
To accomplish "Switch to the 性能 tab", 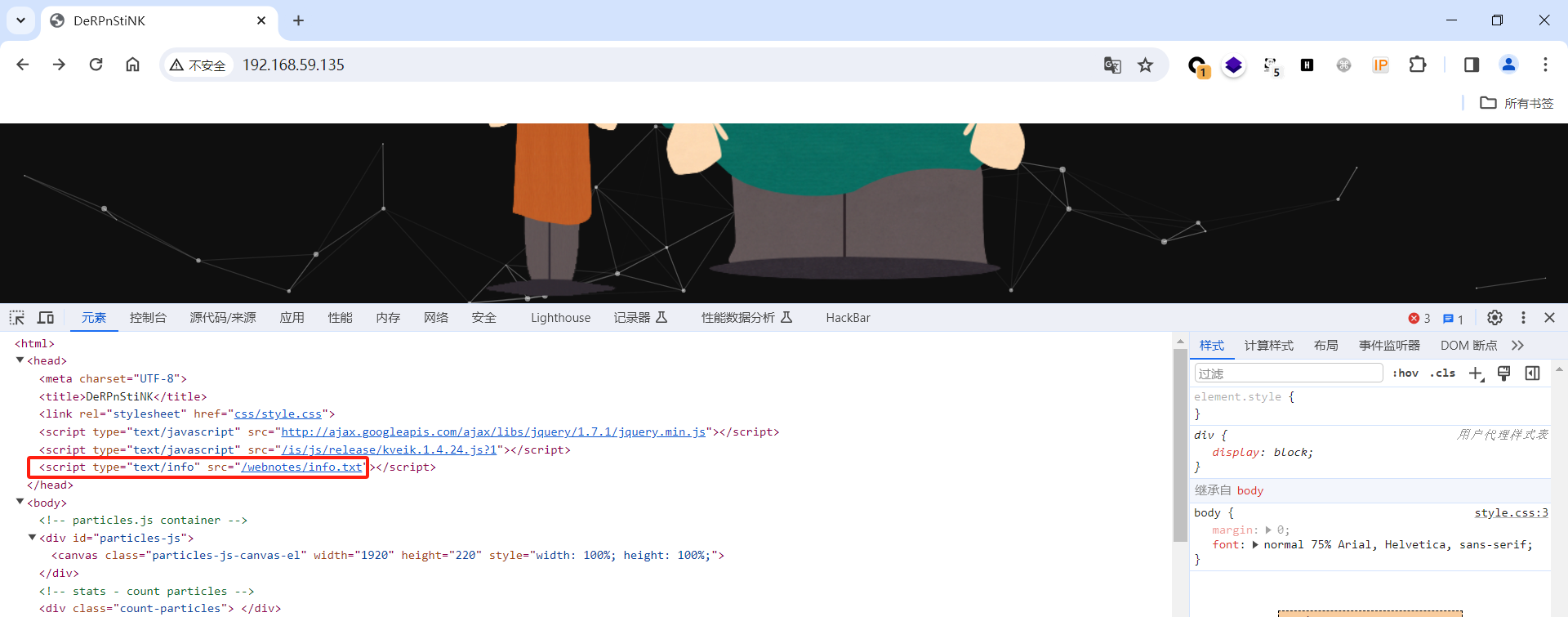I will click(341, 318).
